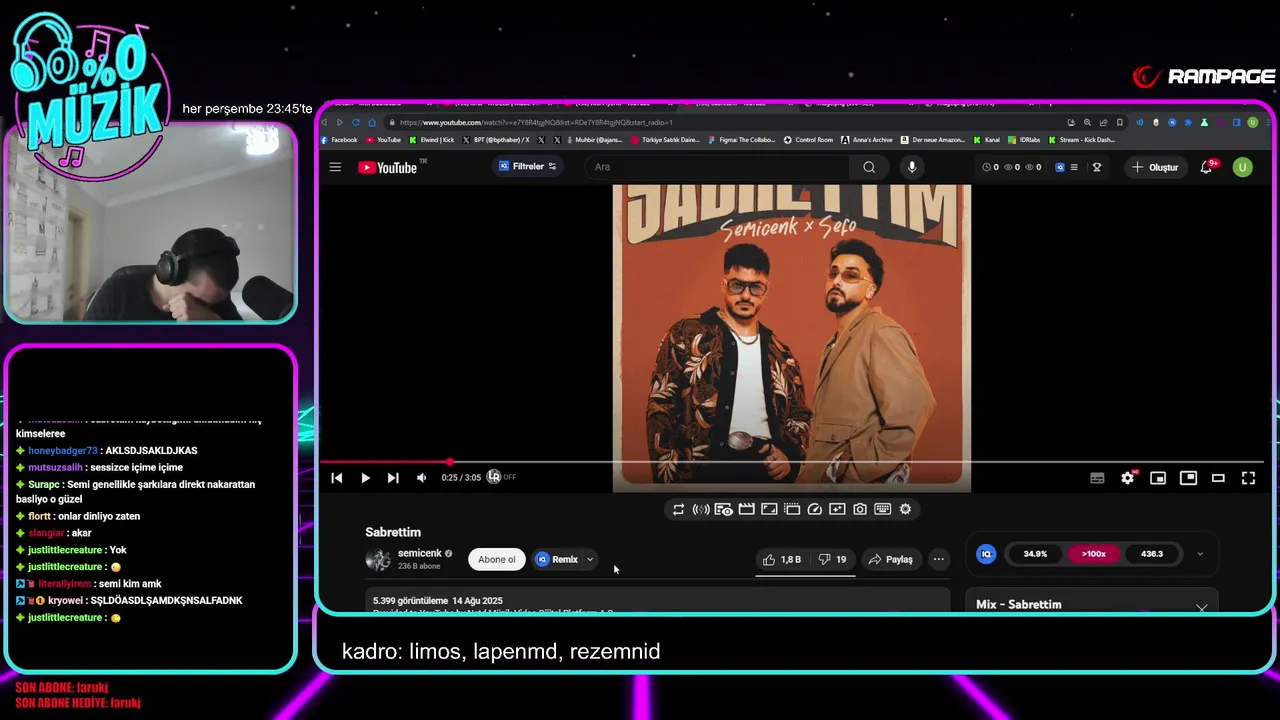Open the Facebook bookmark
This screenshot has height=720, width=1280.
339,140
